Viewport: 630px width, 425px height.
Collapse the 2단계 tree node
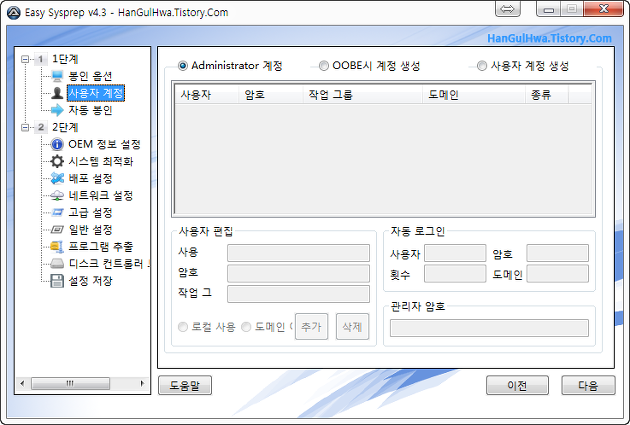coord(25,127)
